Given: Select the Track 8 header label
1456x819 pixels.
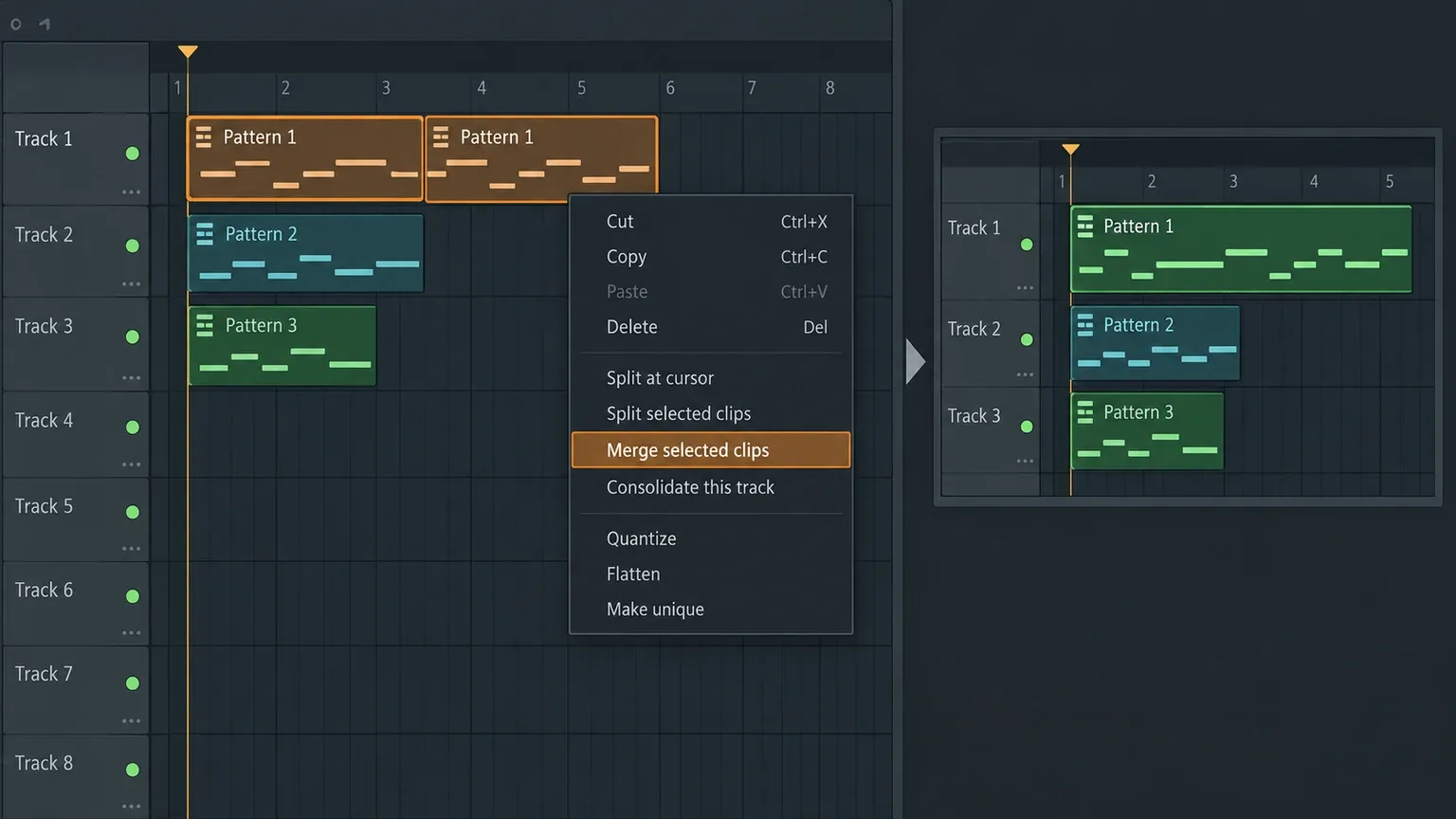Looking at the screenshot, I should (x=44, y=763).
